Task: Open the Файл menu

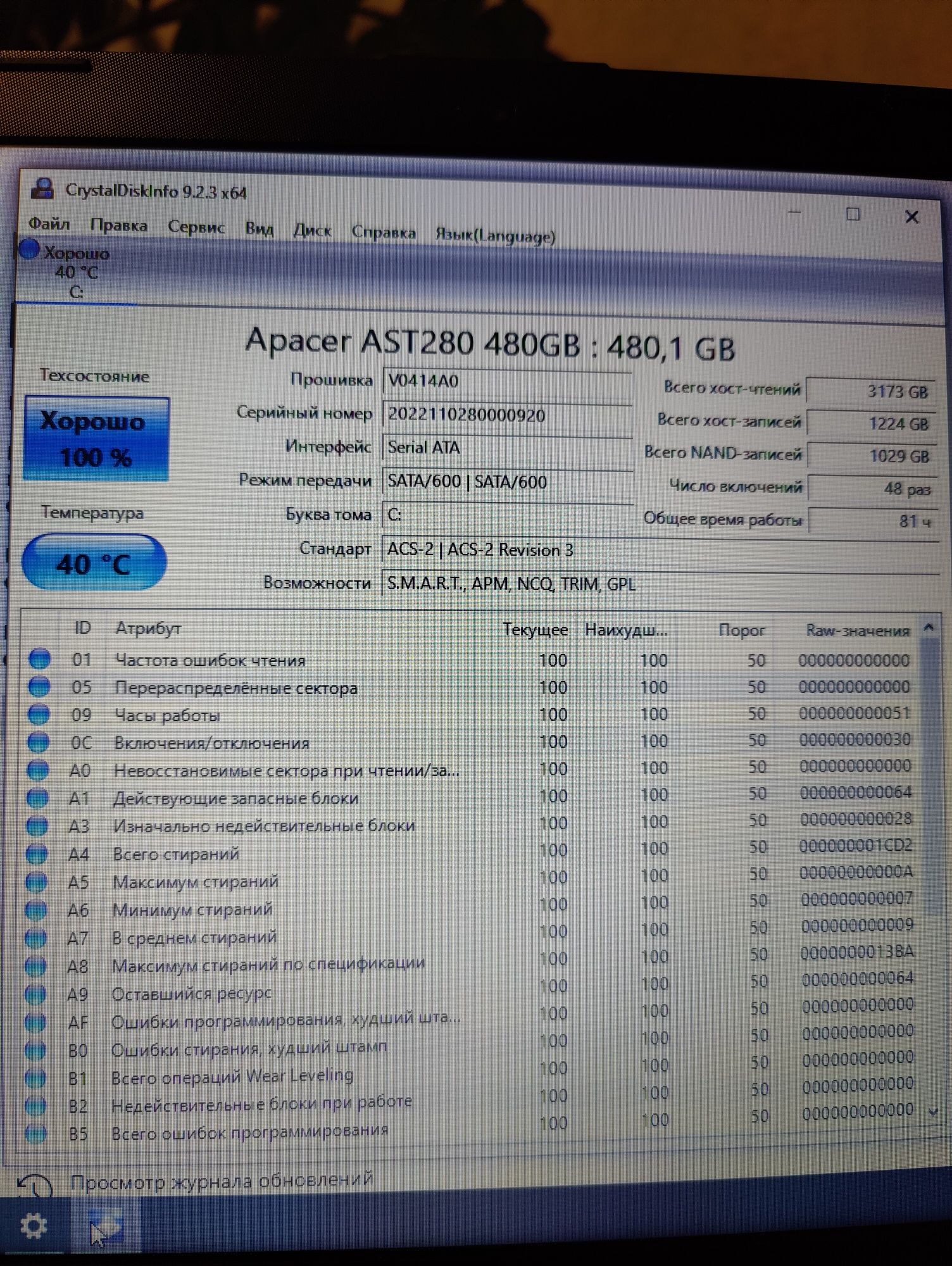Action: 49,223
